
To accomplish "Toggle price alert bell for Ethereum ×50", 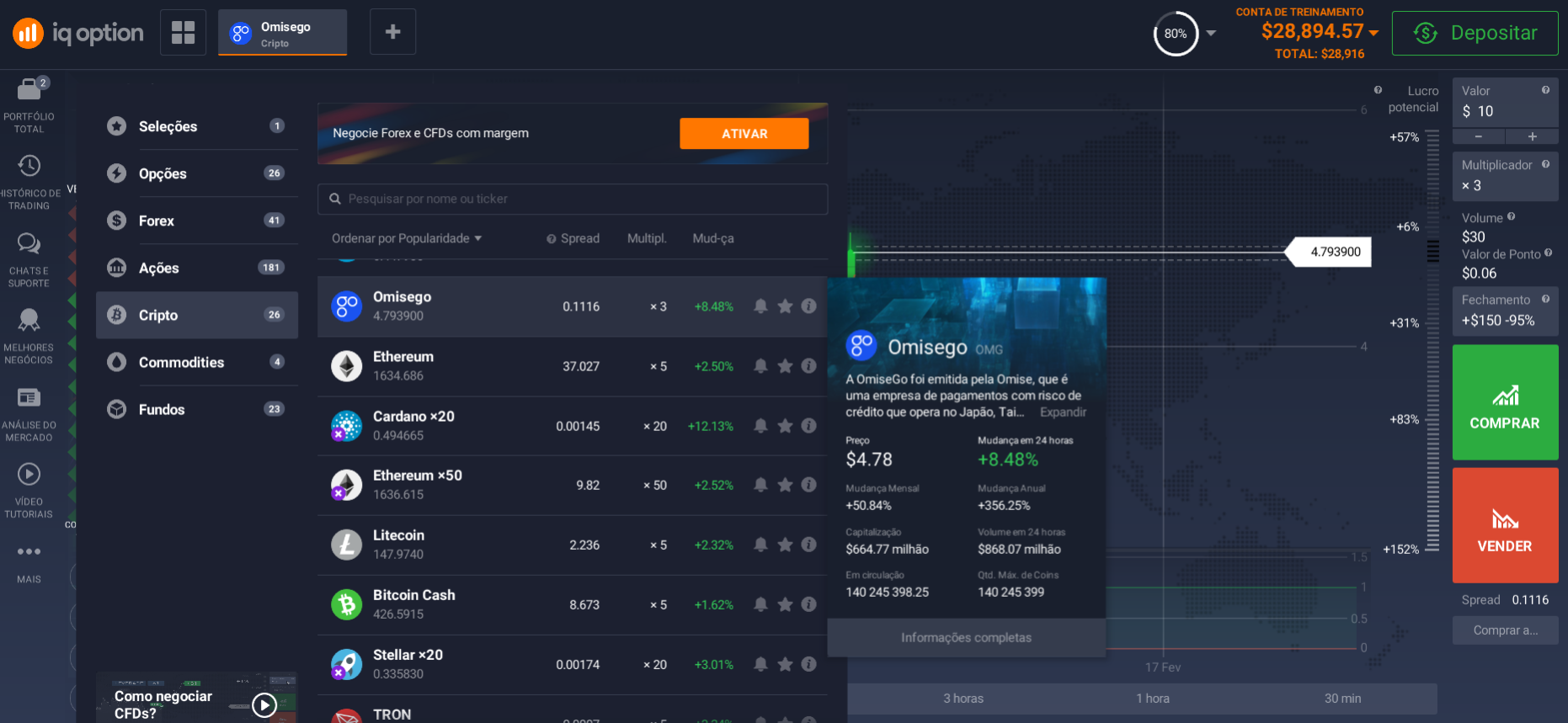I will (760, 485).
